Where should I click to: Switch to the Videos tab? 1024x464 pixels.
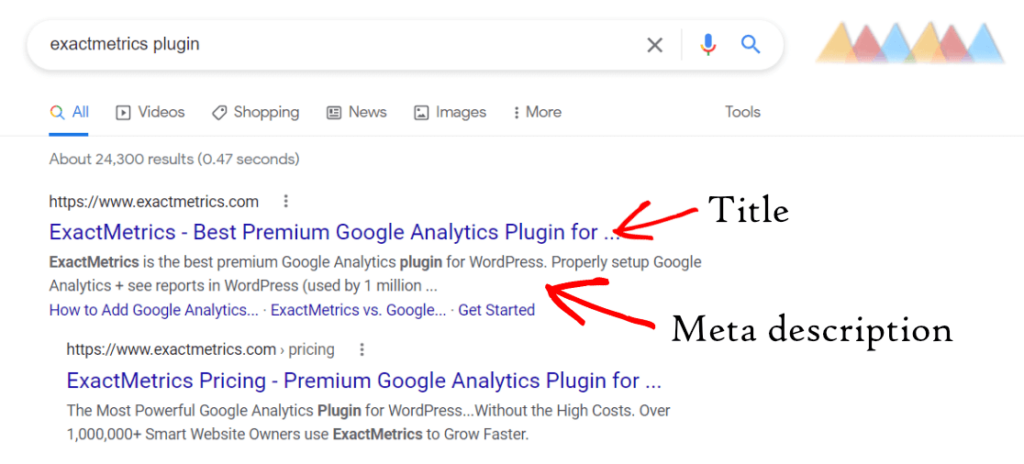[151, 112]
